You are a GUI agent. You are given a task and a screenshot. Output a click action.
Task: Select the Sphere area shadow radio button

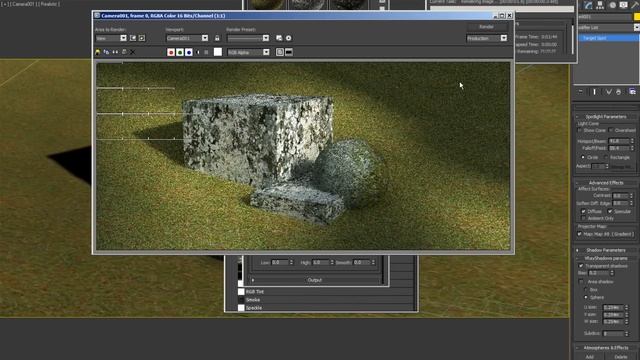586,297
